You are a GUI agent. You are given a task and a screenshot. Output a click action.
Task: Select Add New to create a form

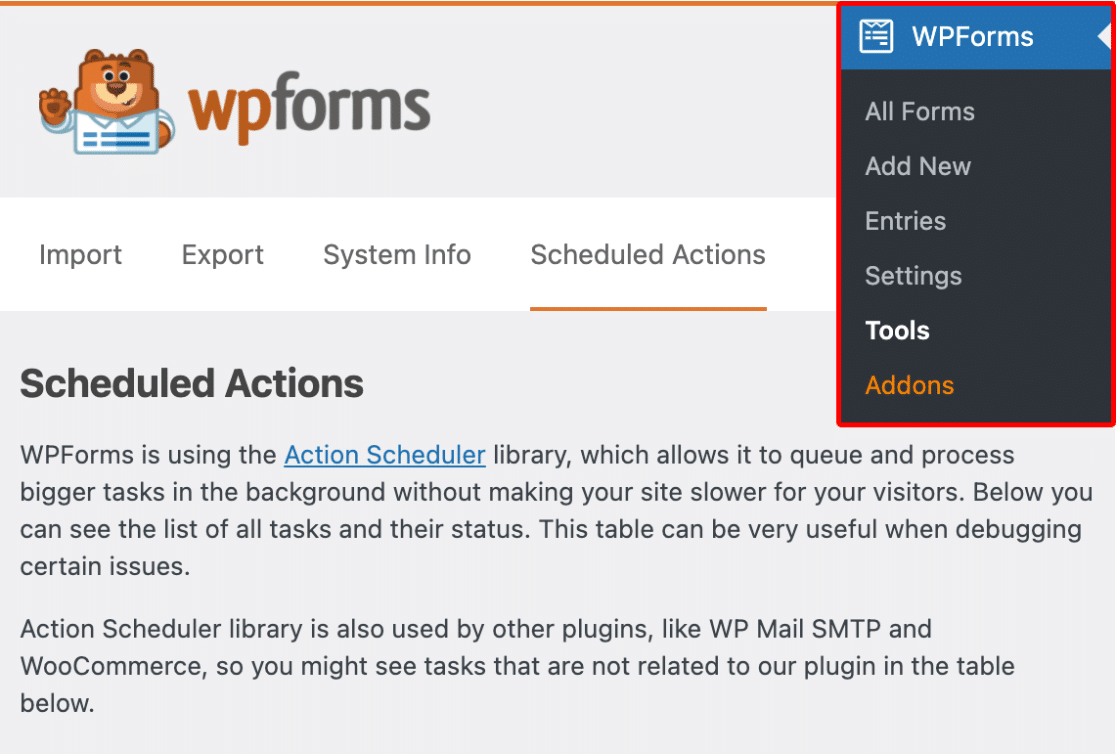(x=917, y=166)
